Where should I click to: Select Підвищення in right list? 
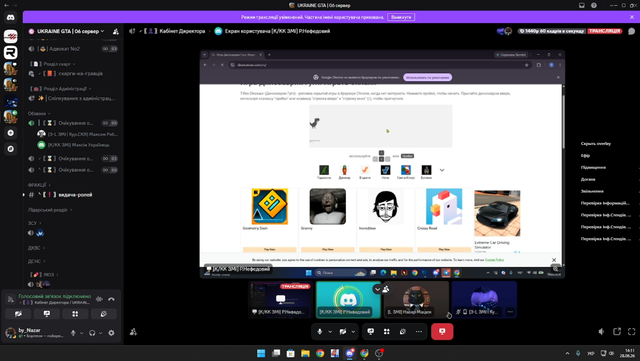[593, 167]
